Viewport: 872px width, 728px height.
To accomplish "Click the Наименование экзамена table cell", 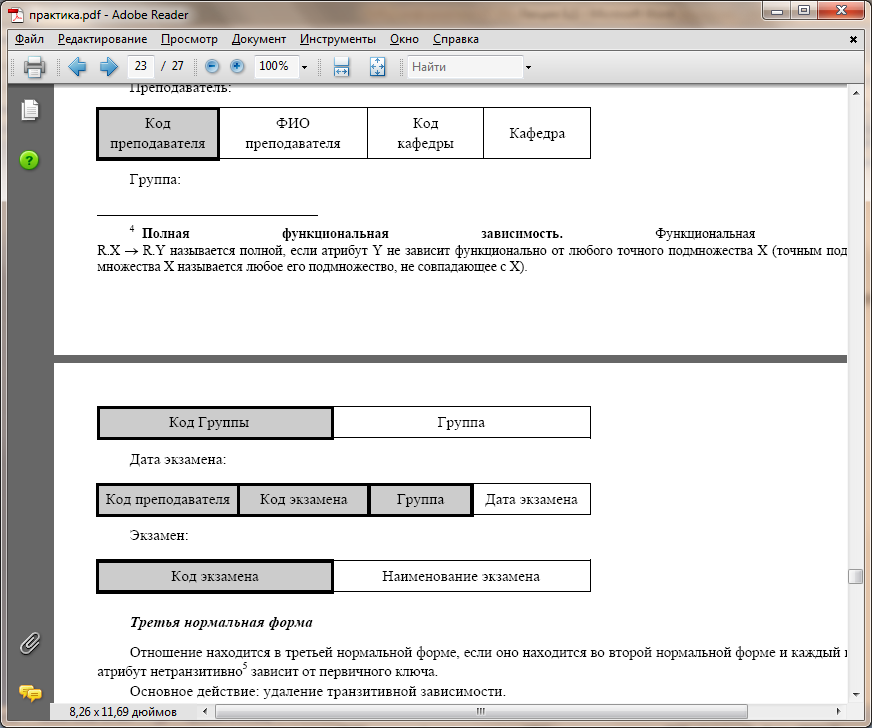I will click(x=461, y=577).
